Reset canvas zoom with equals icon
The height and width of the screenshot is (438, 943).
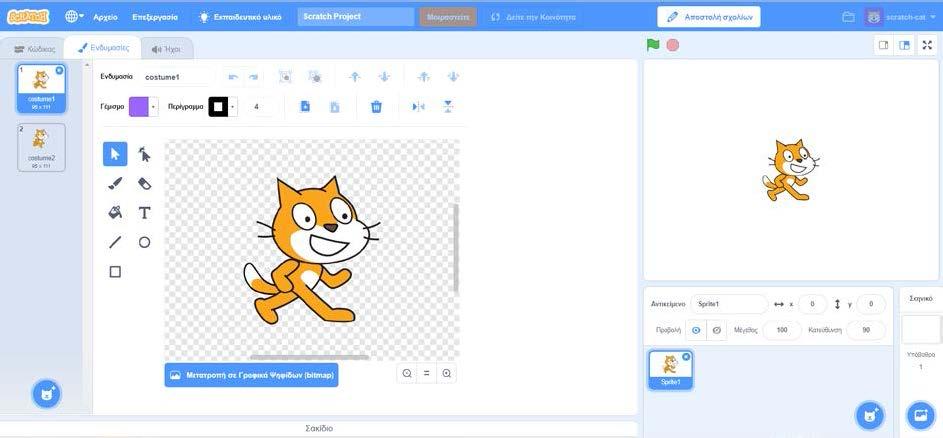[x=426, y=373]
